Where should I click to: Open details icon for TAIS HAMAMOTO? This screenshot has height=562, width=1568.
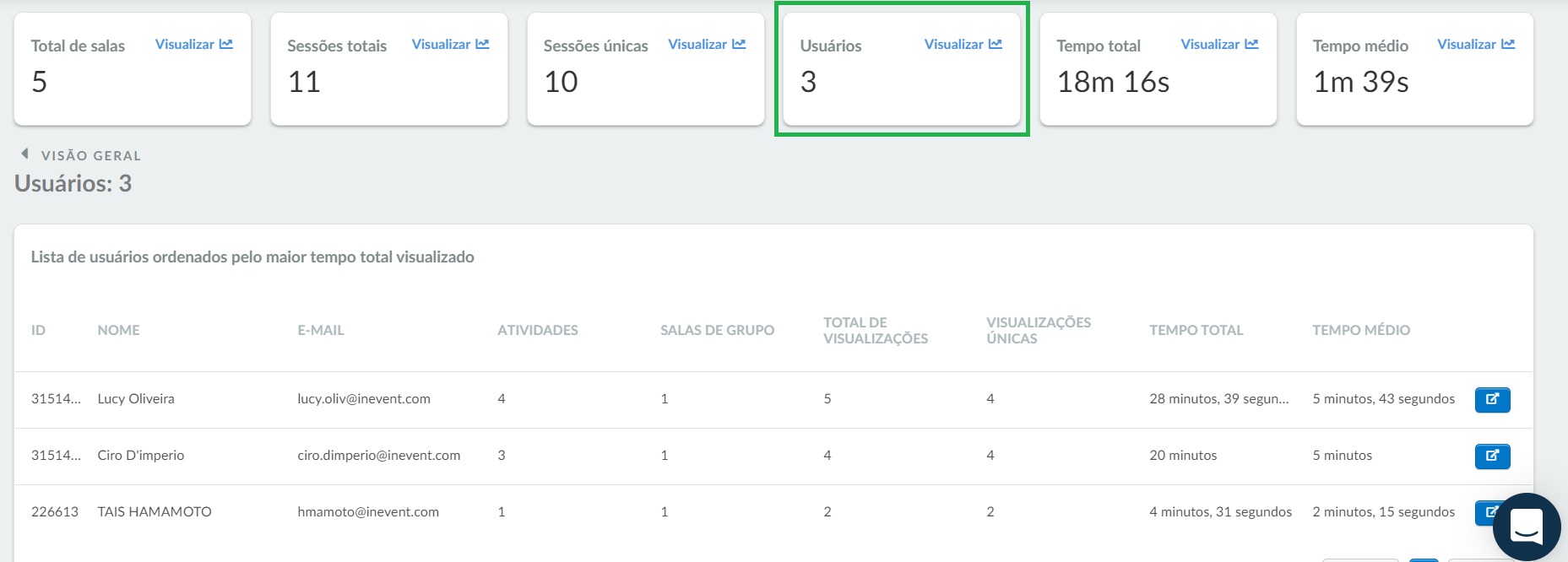click(x=1485, y=512)
